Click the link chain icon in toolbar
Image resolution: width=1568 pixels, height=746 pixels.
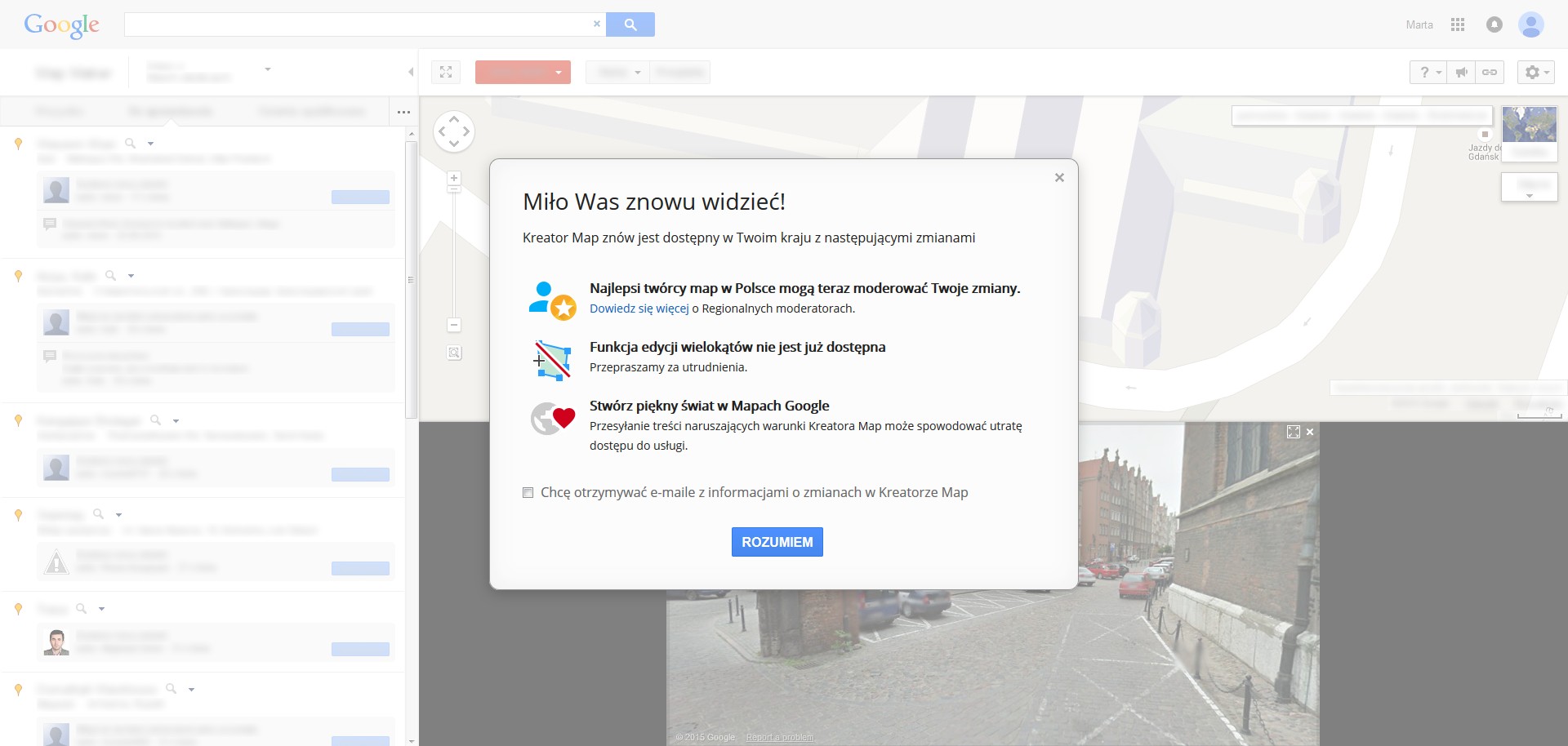point(1490,73)
